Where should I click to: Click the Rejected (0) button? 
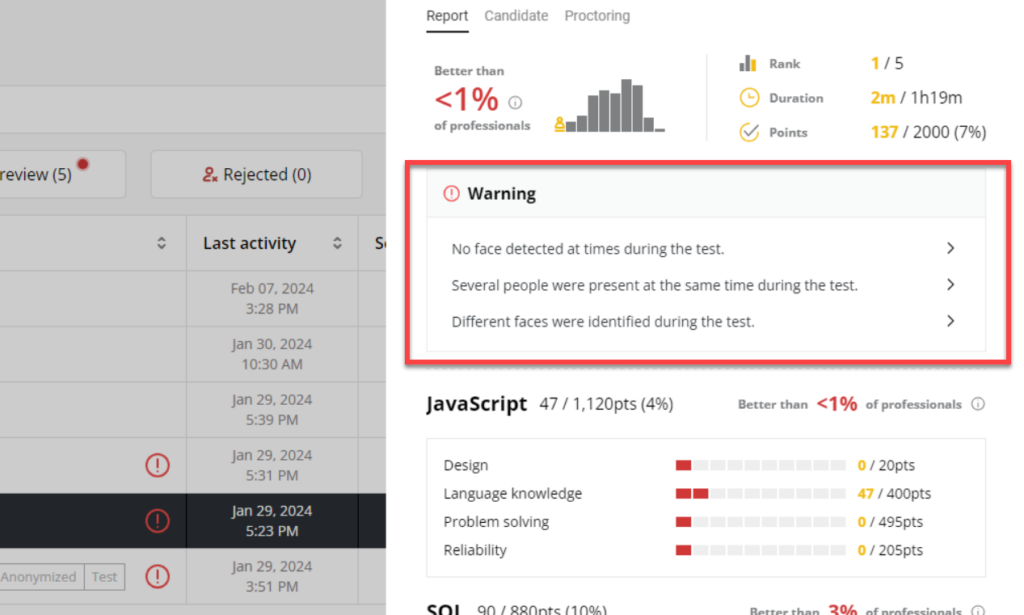pyautogui.click(x=256, y=174)
